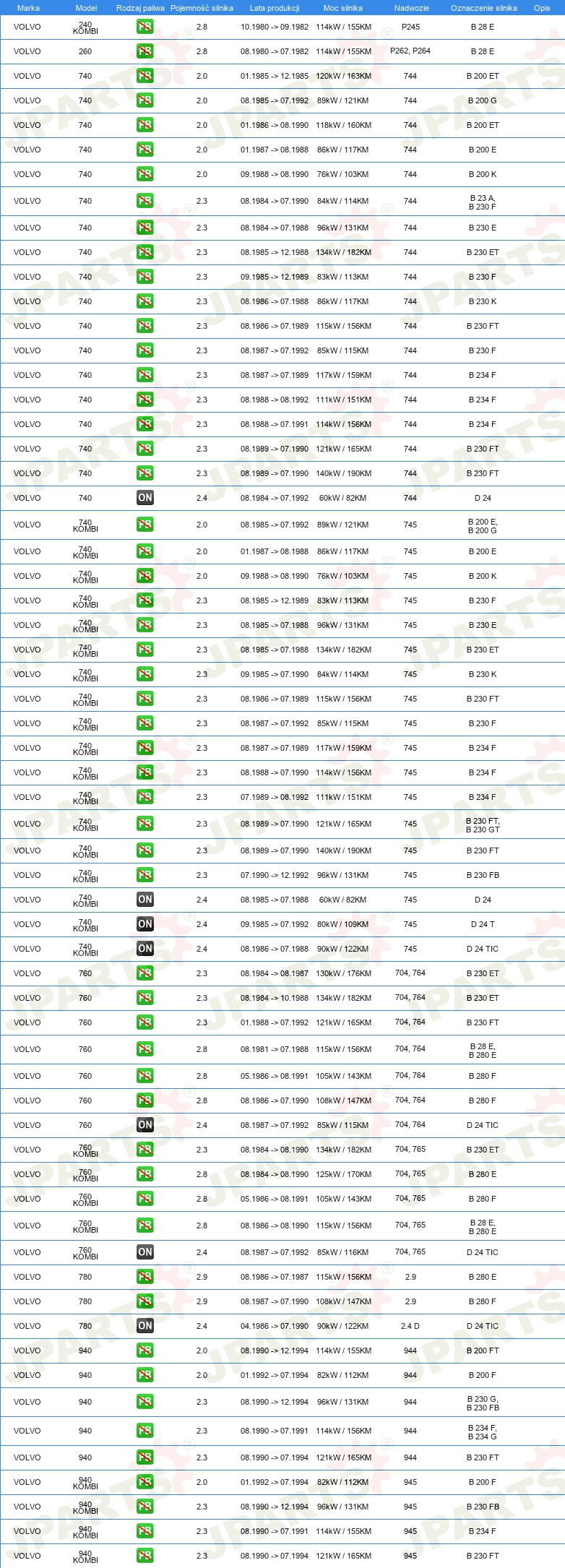Click diesel ON icon in 744 D 24 row
Screen dimensions: 565x1568
pos(145,498)
